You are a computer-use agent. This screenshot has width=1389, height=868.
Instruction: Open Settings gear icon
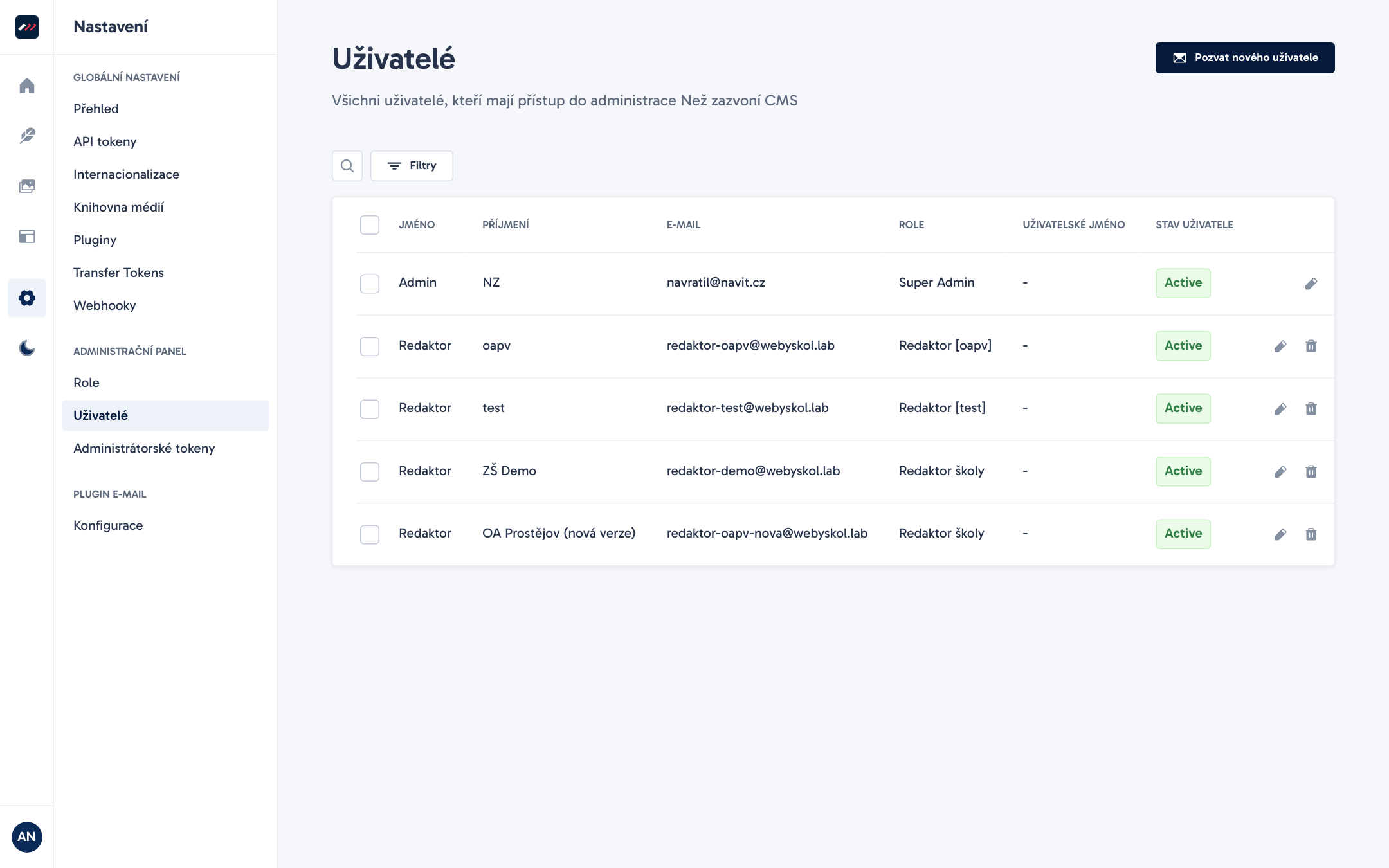pos(27,298)
